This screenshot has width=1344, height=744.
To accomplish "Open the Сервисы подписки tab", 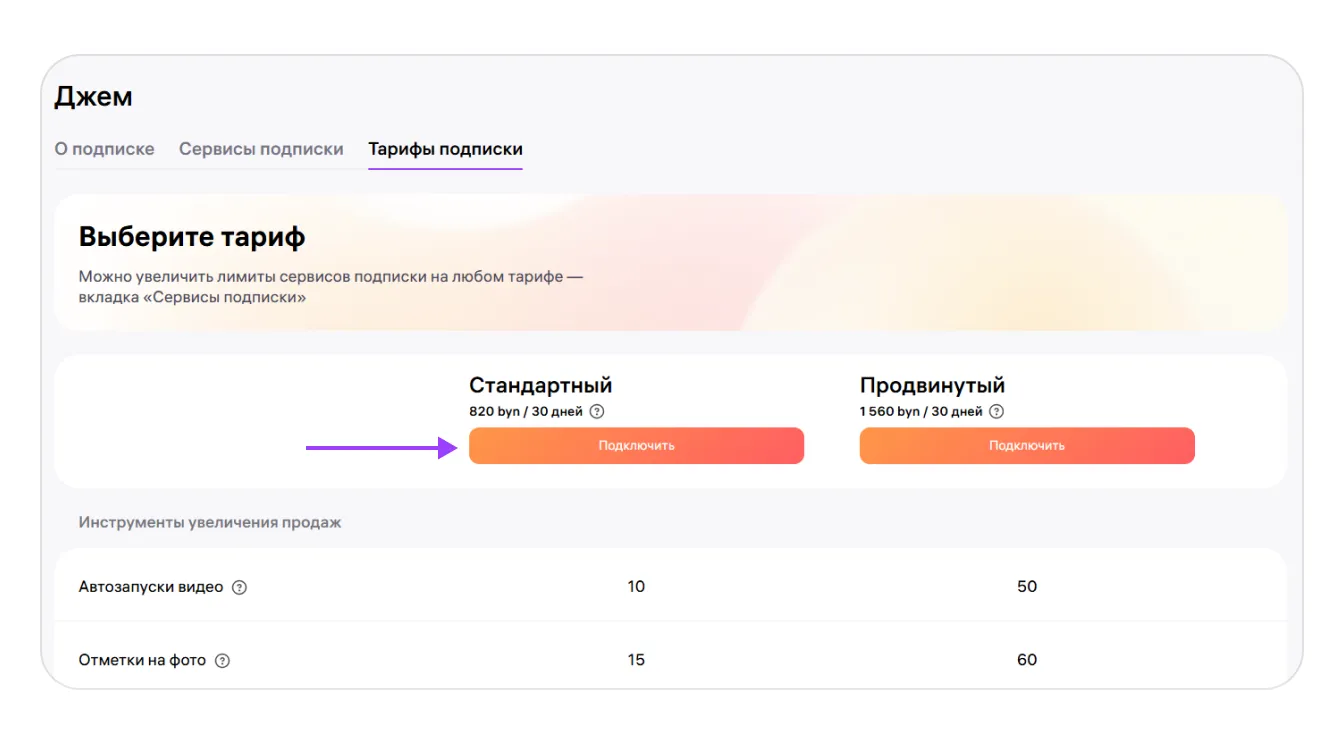I will point(261,149).
